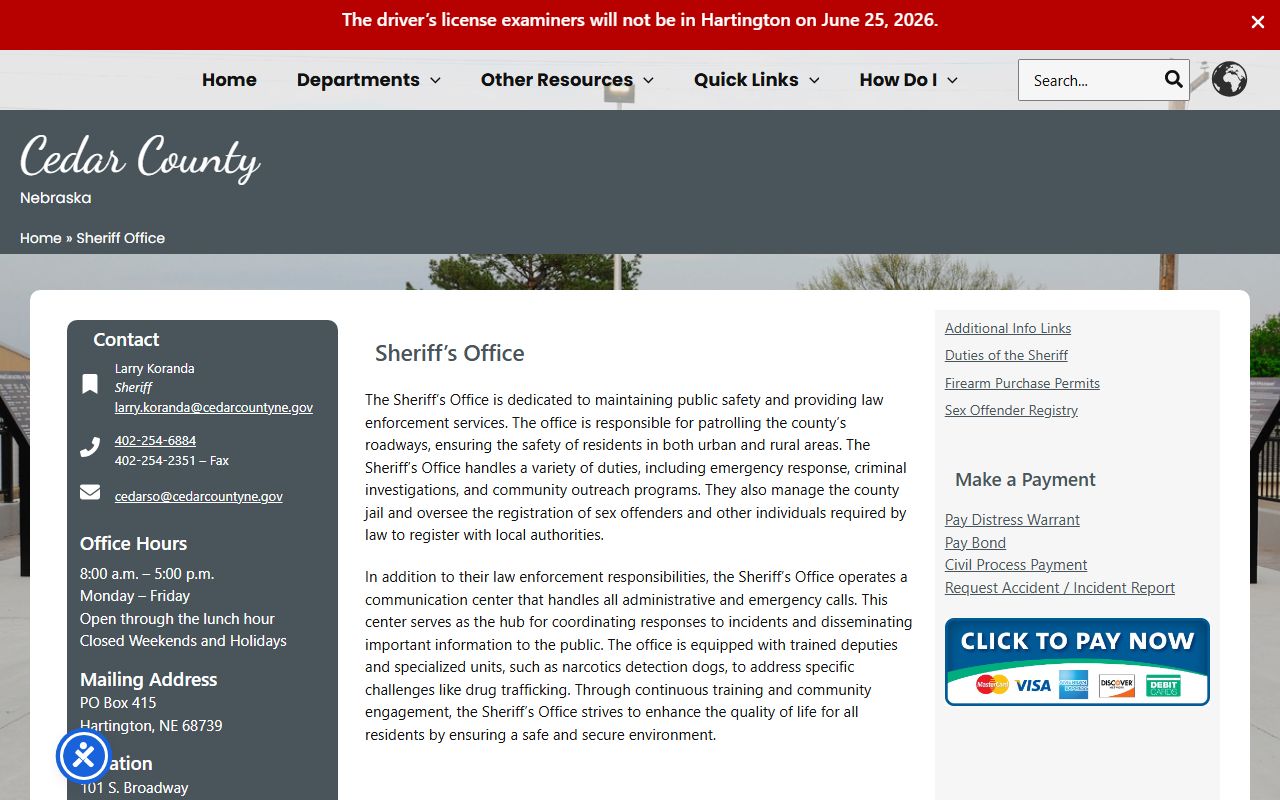The width and height of the screenshot is (1280, 800).
Task: Open Additional Info Links
Action: (1008, 328)
